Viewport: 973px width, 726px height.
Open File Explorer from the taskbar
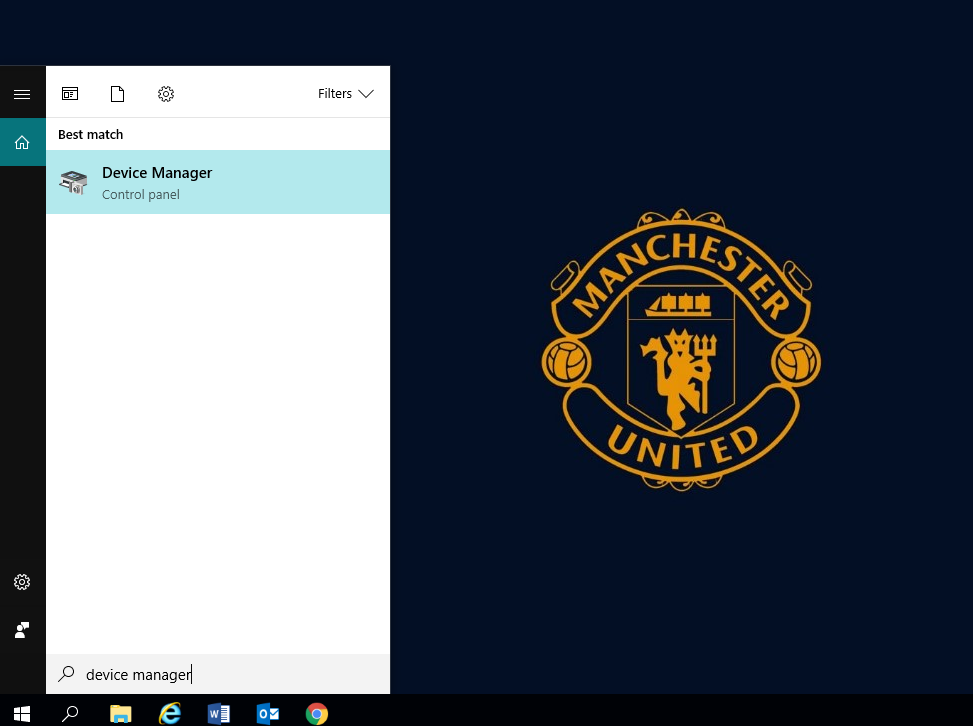tap(120, 713)
